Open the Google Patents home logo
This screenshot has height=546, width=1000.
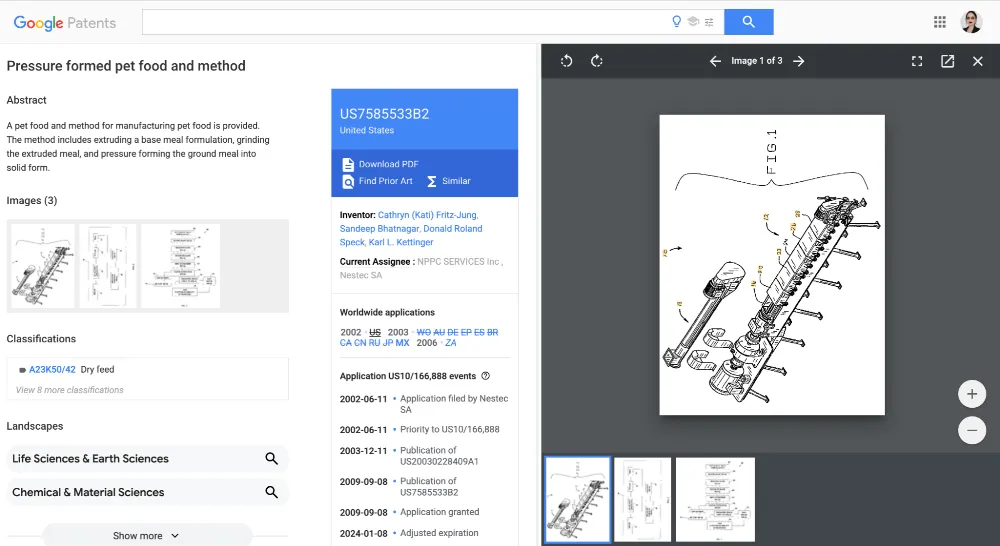coord(64,23)
